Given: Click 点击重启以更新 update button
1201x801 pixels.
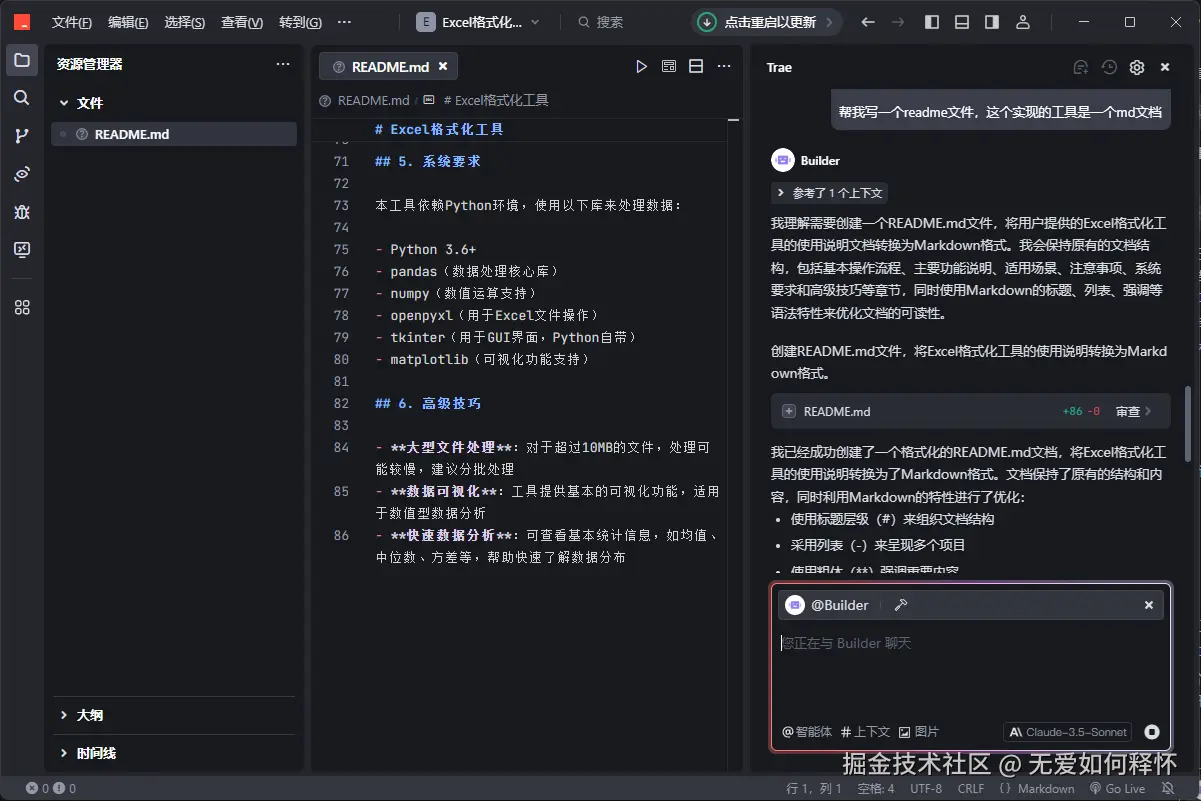Looking at the screenshot, I should click(x=767, y=22).
